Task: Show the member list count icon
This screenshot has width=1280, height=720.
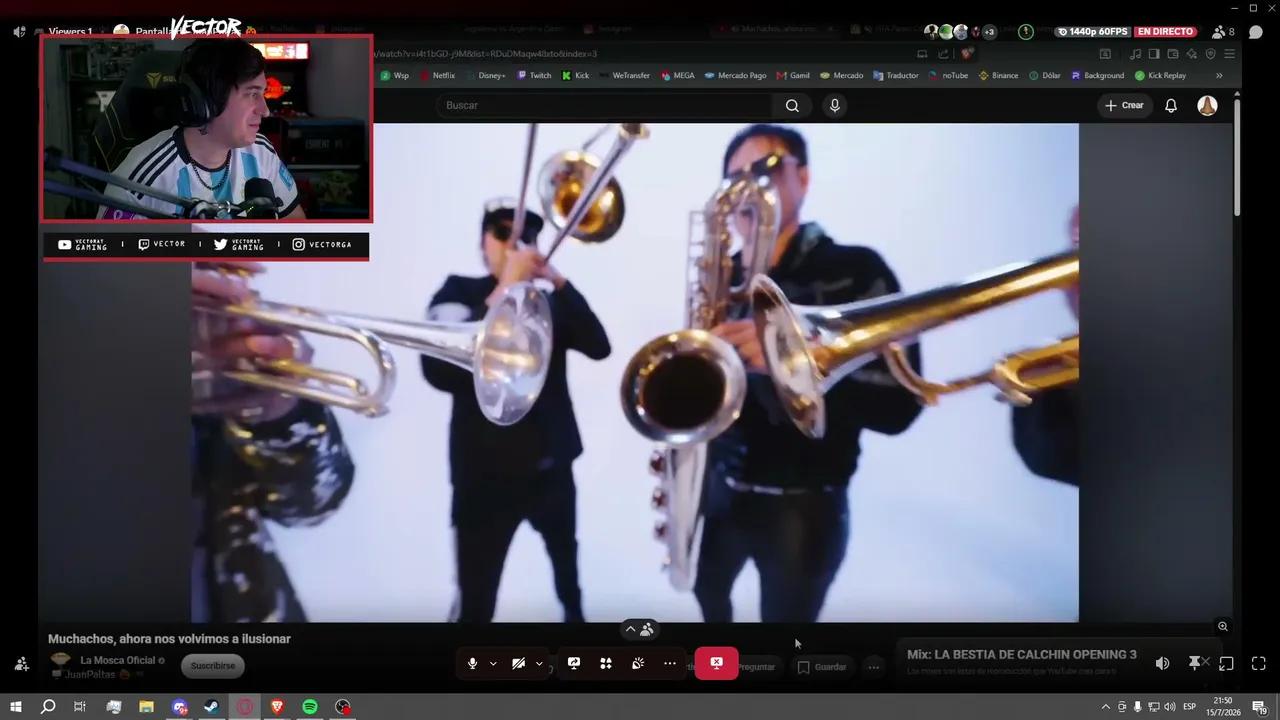Action: pos(1222,32)
